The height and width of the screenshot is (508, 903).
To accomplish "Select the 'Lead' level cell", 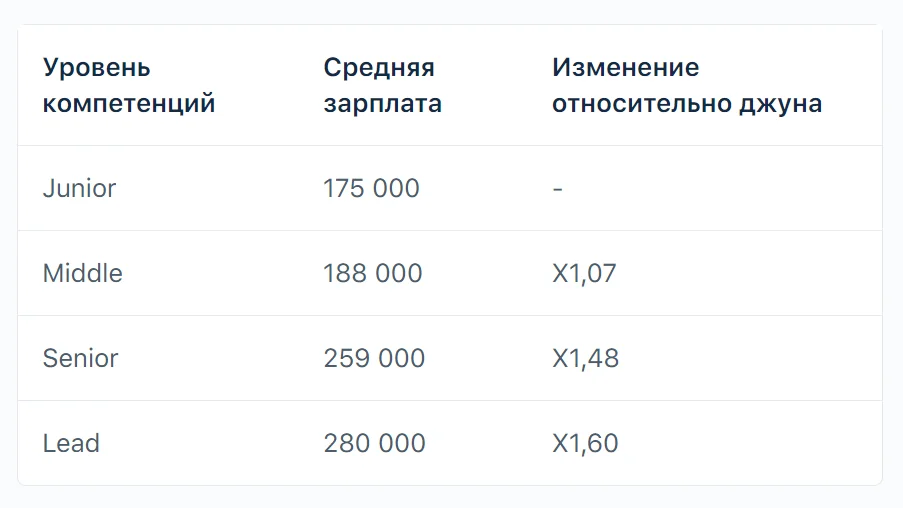I will (x=71, y=443).
